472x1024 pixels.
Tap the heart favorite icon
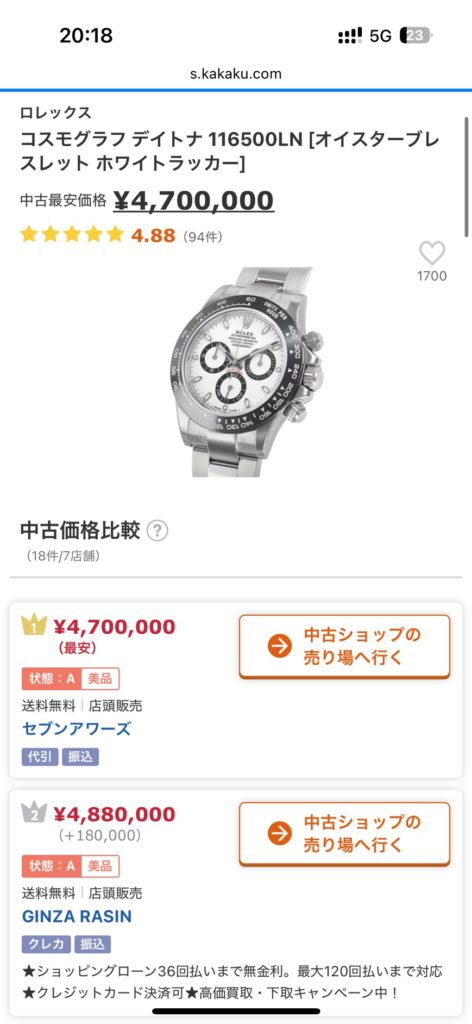[x=432, y=253]
